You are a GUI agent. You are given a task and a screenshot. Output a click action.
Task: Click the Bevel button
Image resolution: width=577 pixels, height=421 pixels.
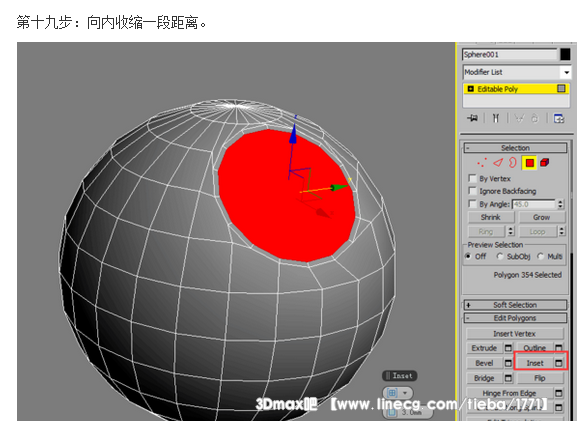click(484, 363)
